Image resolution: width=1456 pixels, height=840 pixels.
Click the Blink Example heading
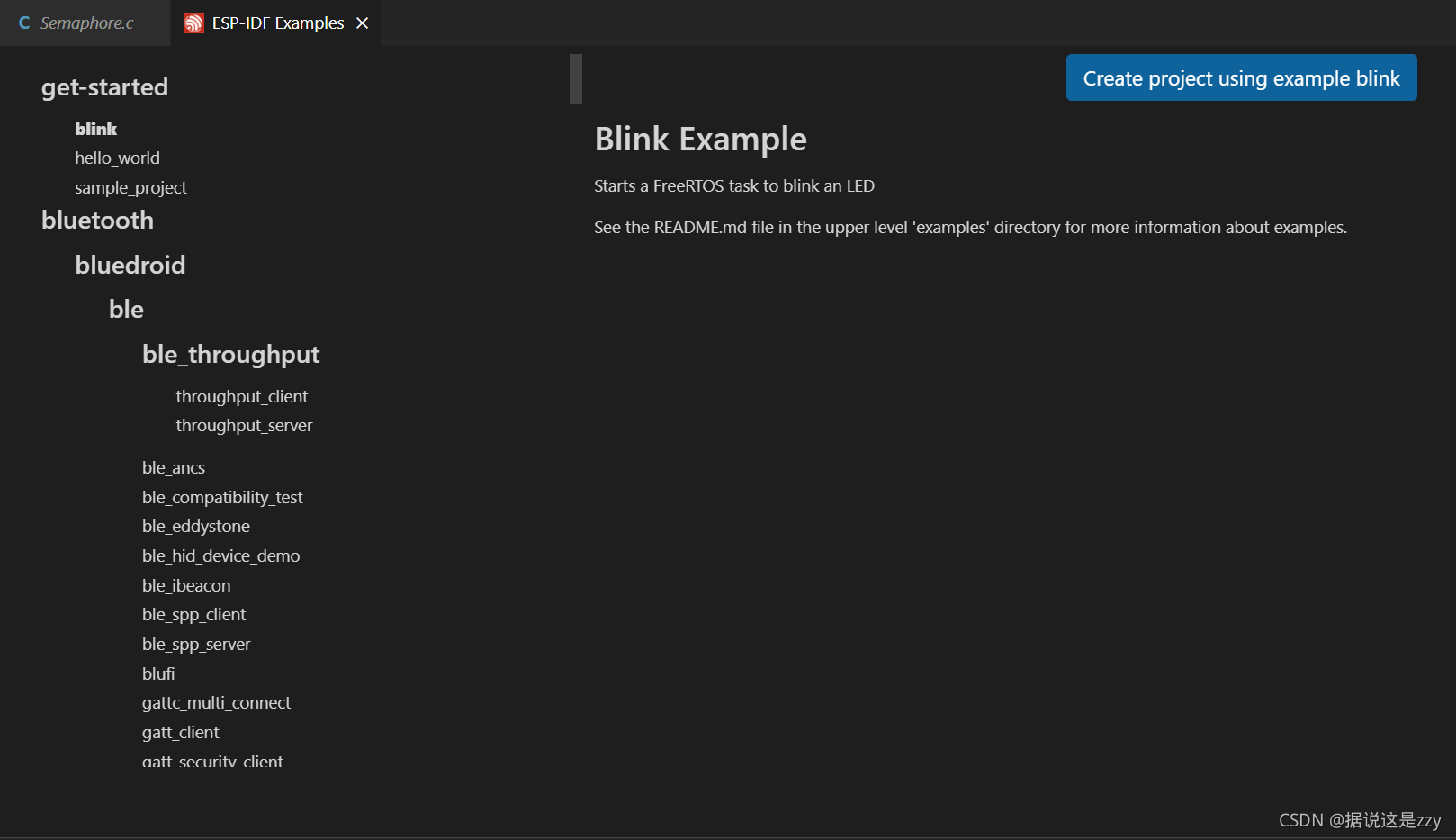click(700, 139)
